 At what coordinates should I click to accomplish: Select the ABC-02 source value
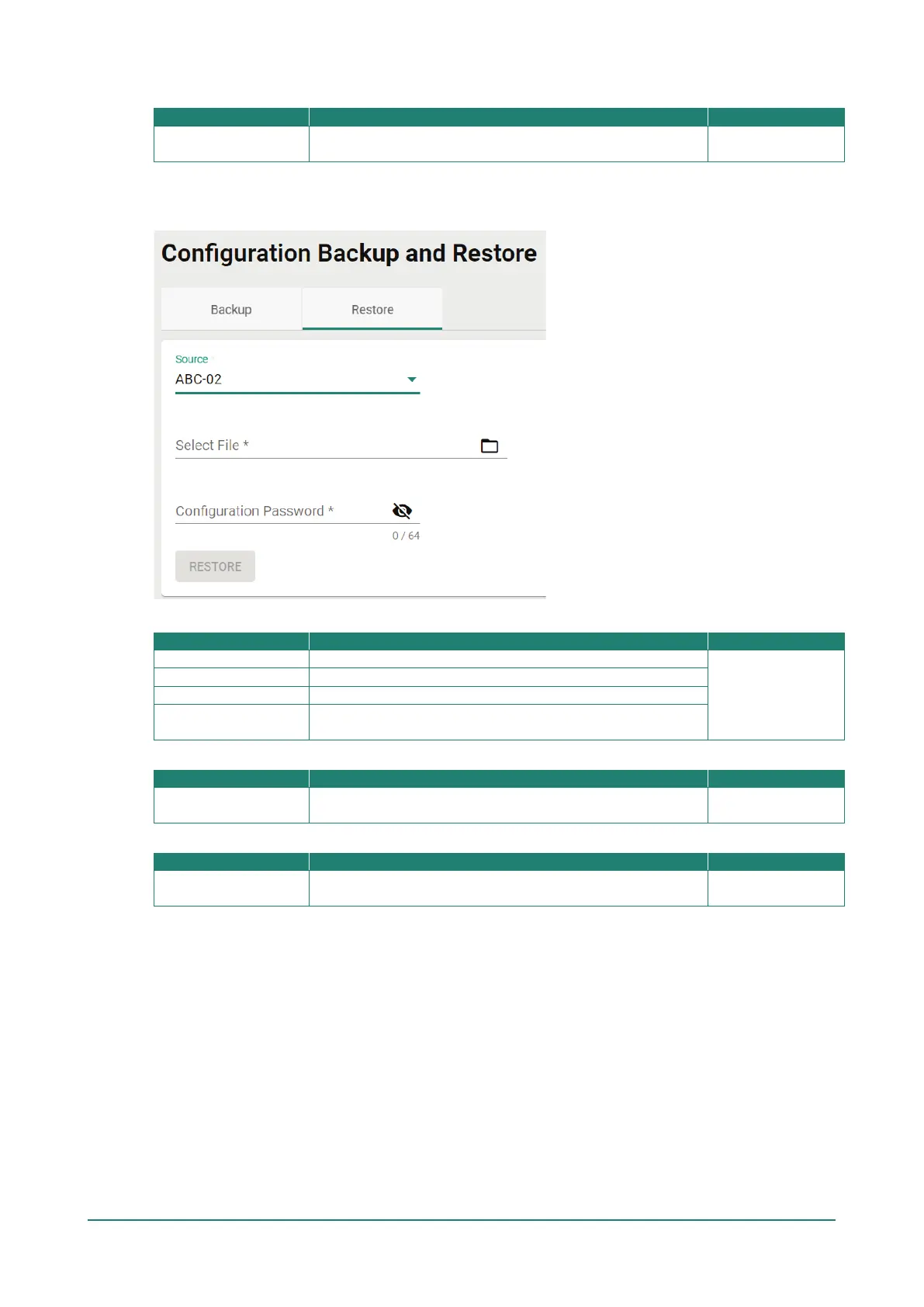click(x=199, y=380)
